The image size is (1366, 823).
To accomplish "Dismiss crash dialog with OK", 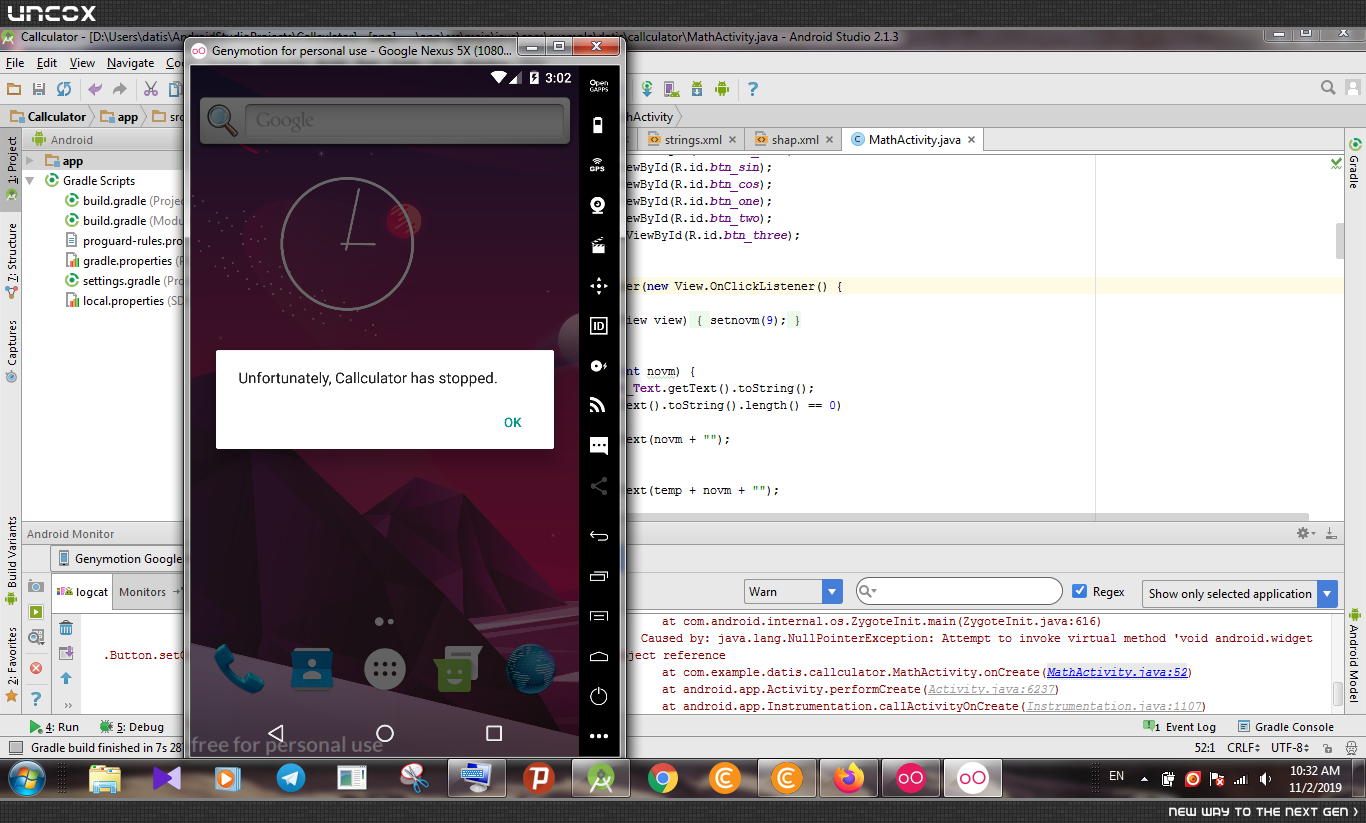I will coord(513,423).
